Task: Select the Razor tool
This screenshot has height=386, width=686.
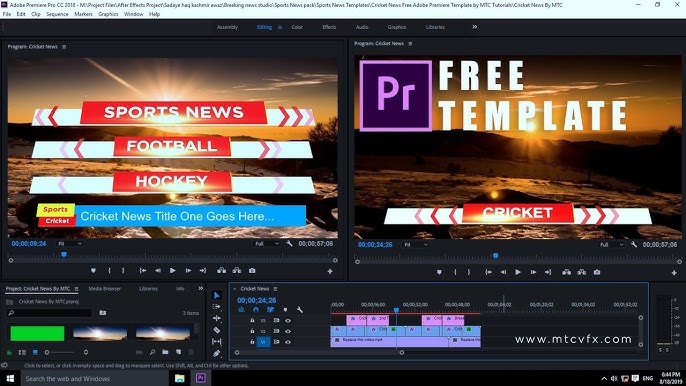Action: click(x=217, y=330)
